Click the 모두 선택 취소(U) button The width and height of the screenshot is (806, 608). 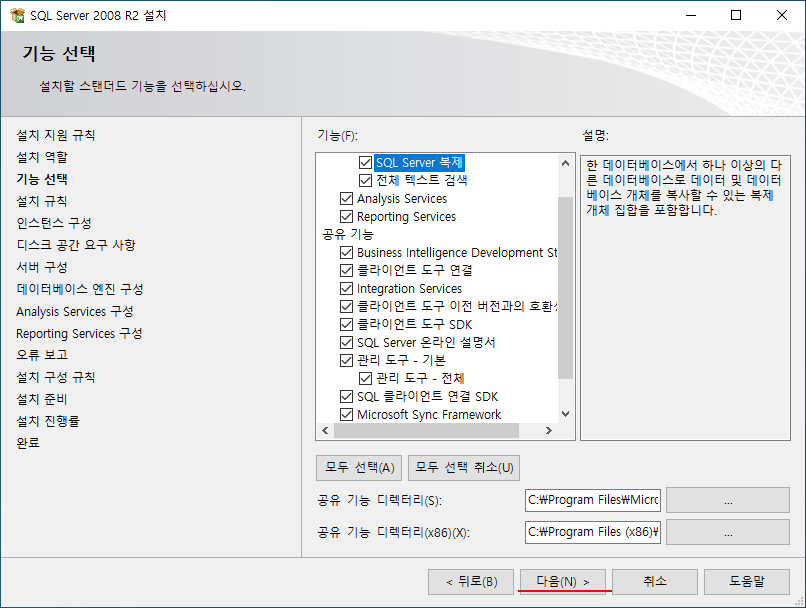tap(464, 468)
